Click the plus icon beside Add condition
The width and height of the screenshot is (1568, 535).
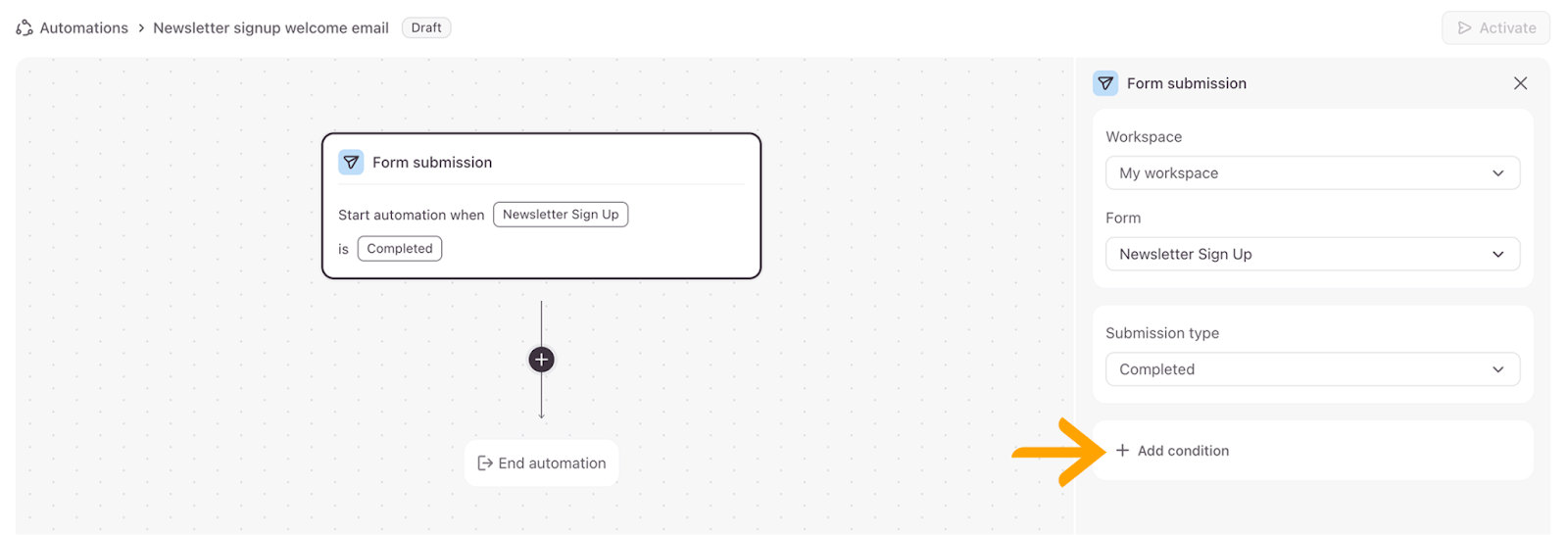coord(1122,451)
